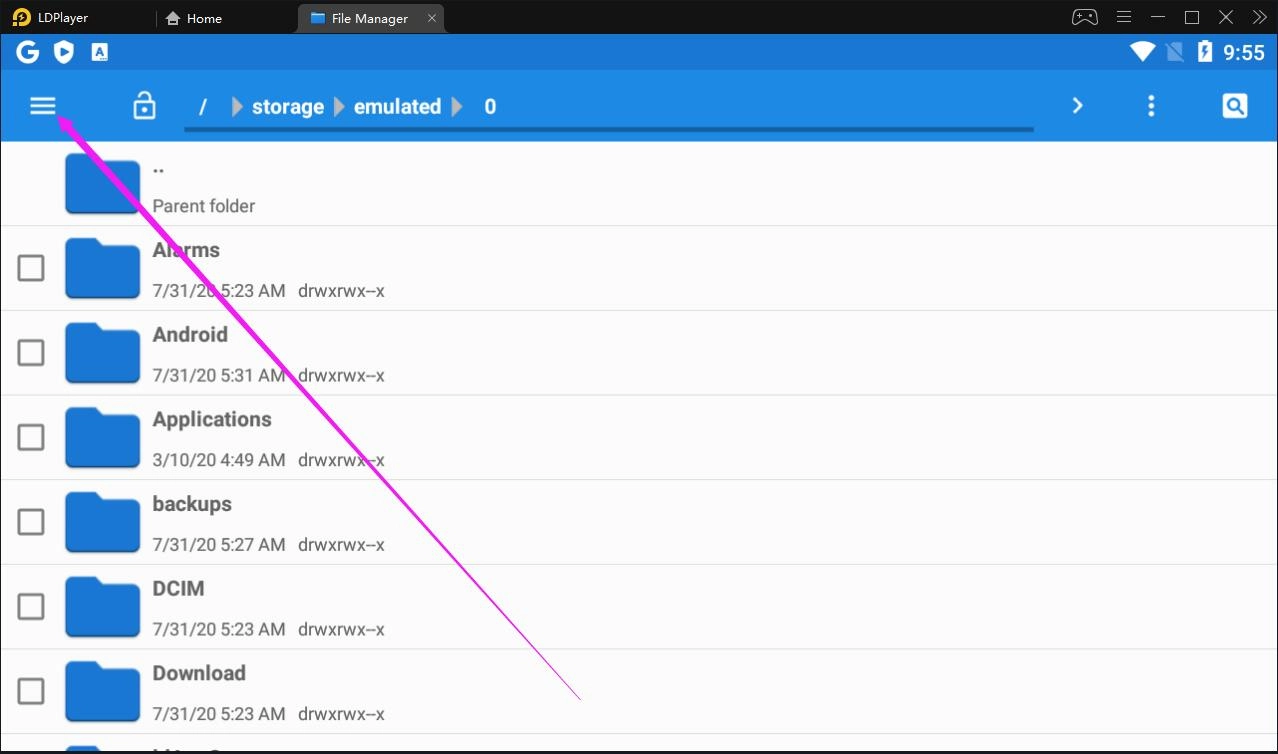Open the DCIM folder

178,589
